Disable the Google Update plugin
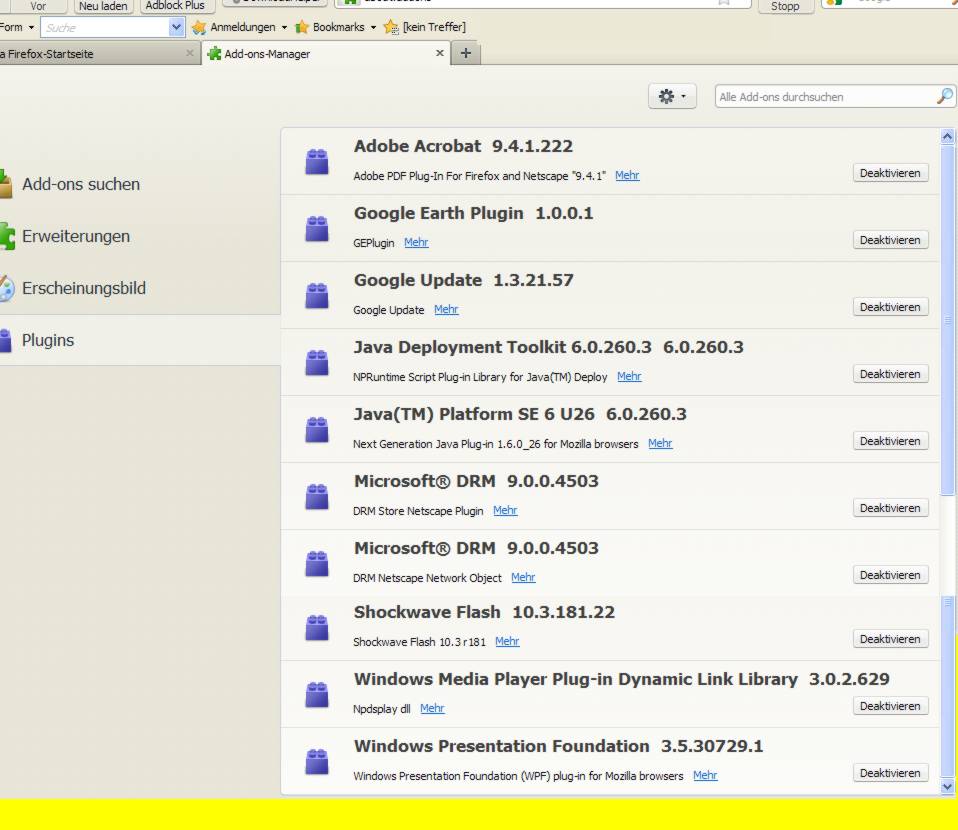The width and height of the screenshot is (958, 830). 890,307
